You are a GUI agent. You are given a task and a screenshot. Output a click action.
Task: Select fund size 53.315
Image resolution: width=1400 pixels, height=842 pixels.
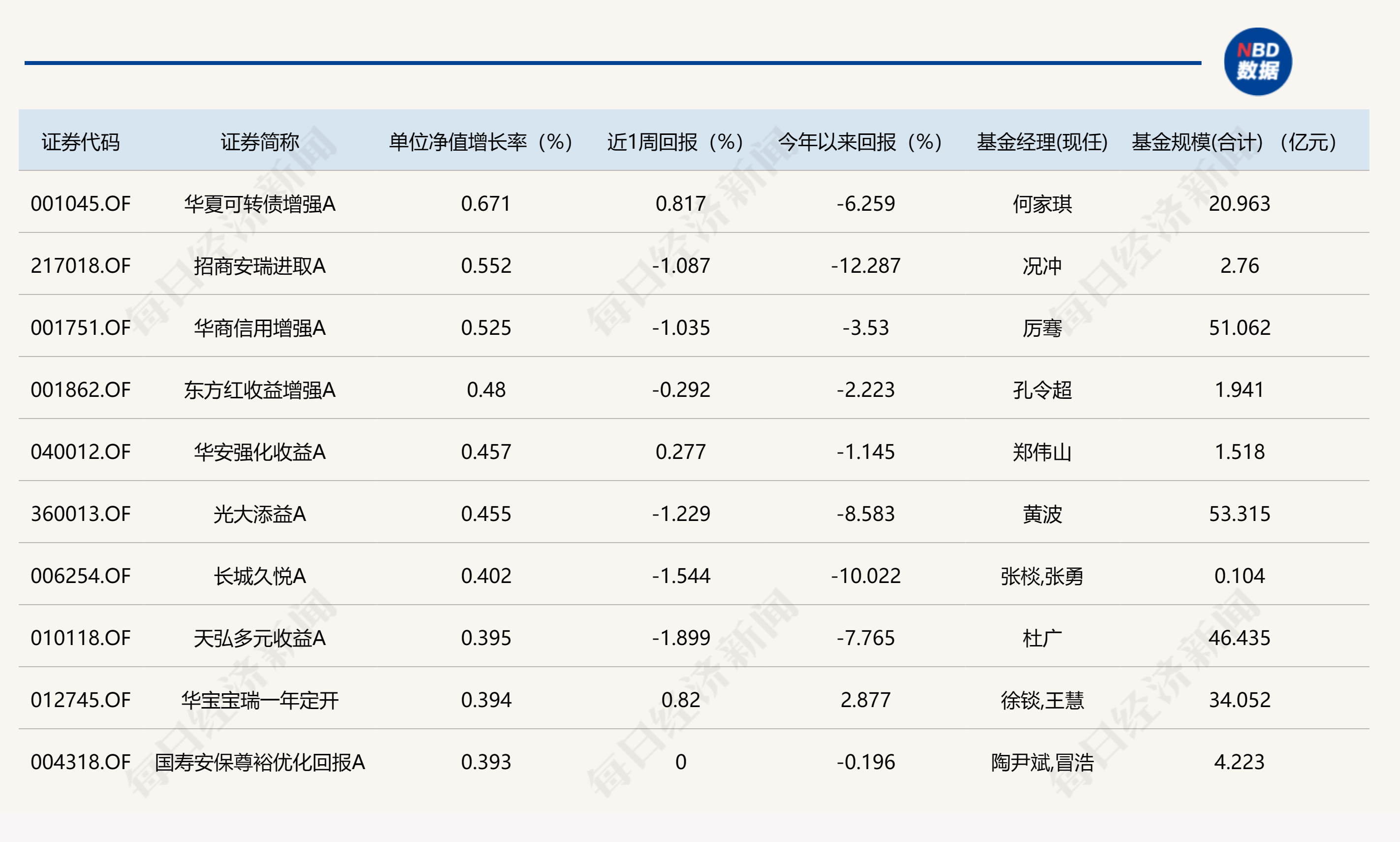click(1240, 514)
